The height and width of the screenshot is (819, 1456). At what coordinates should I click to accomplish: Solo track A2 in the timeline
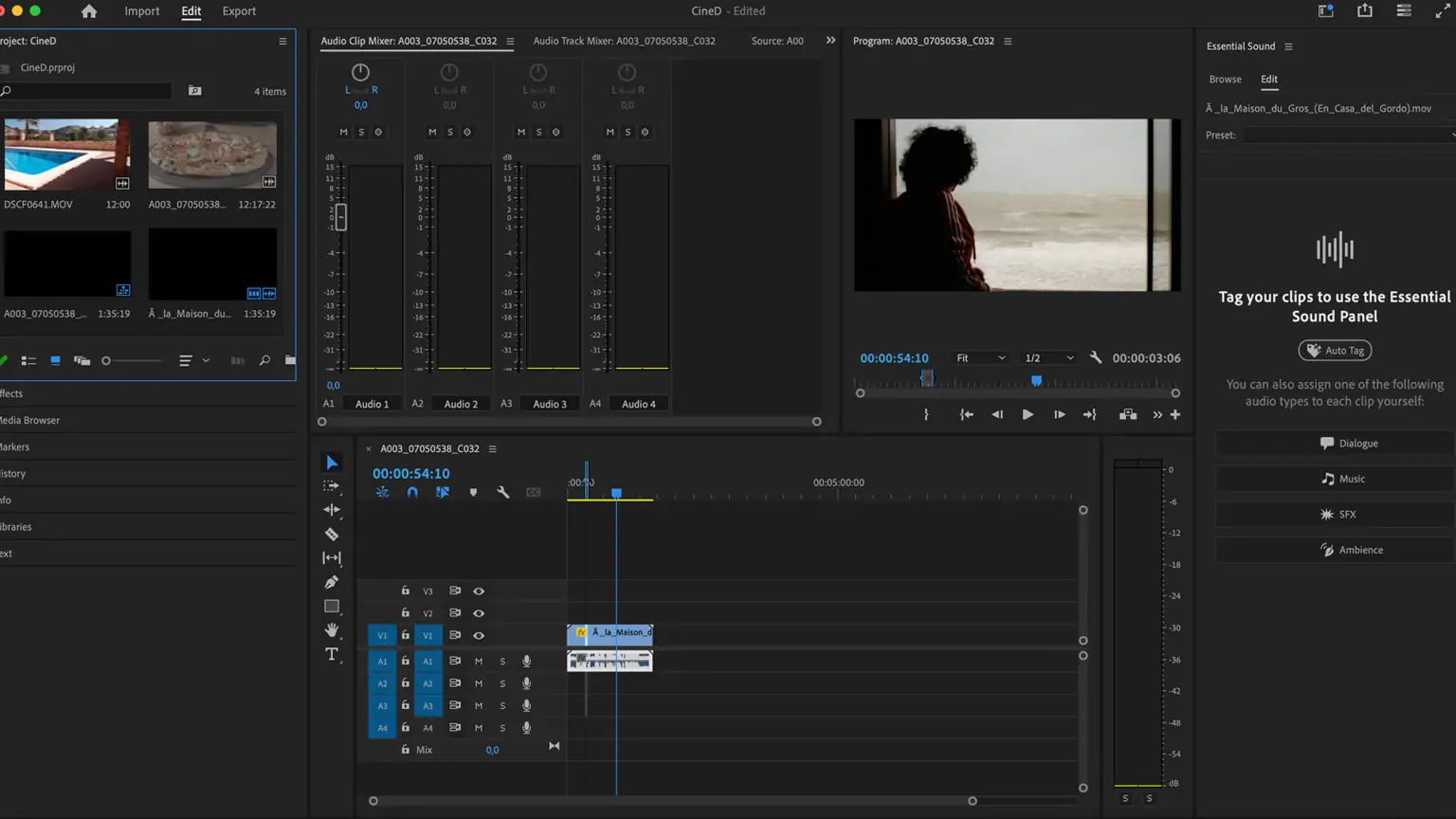pyautogui.click(x=502, y=683)
